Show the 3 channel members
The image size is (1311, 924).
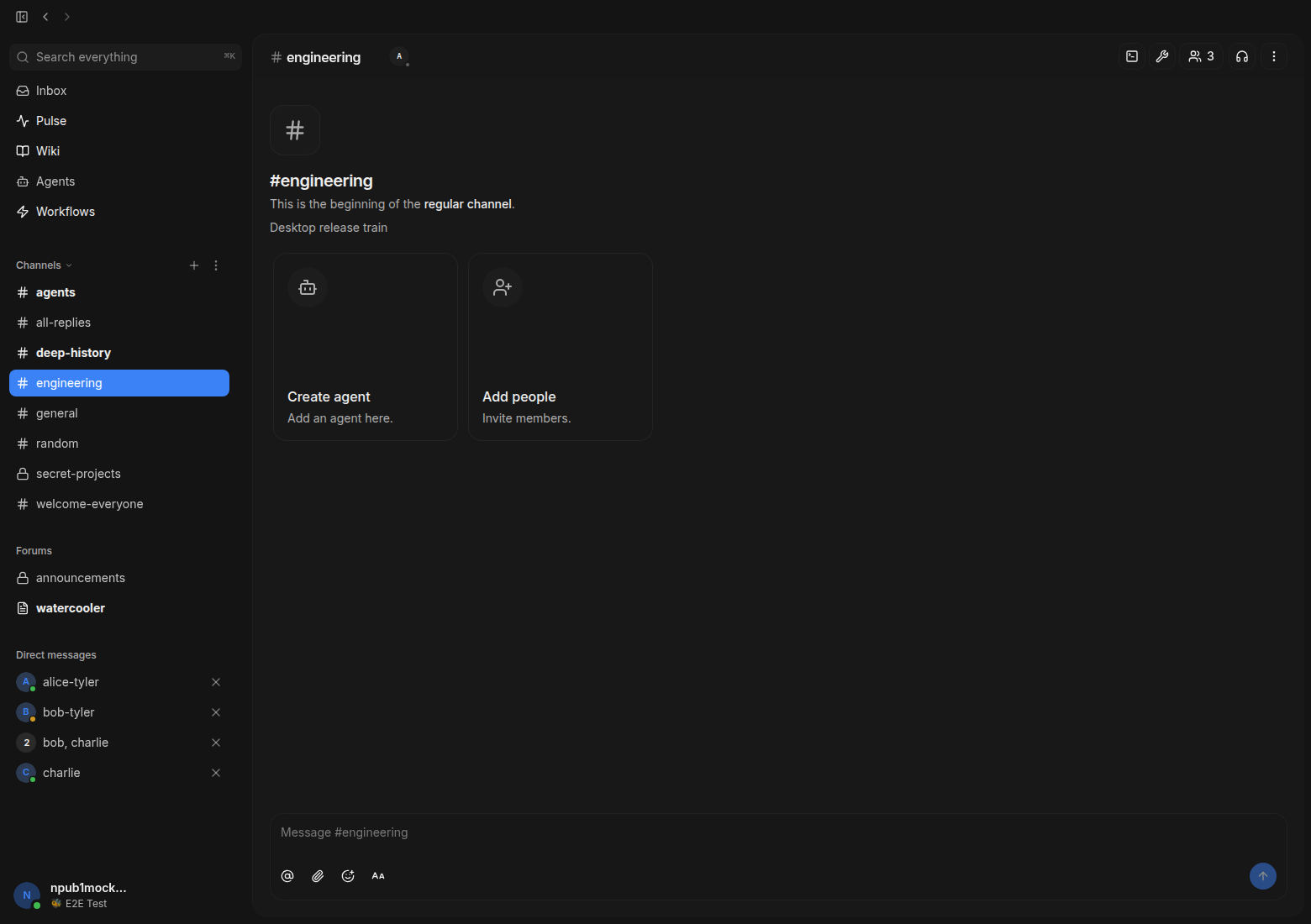click(1201, 56)
